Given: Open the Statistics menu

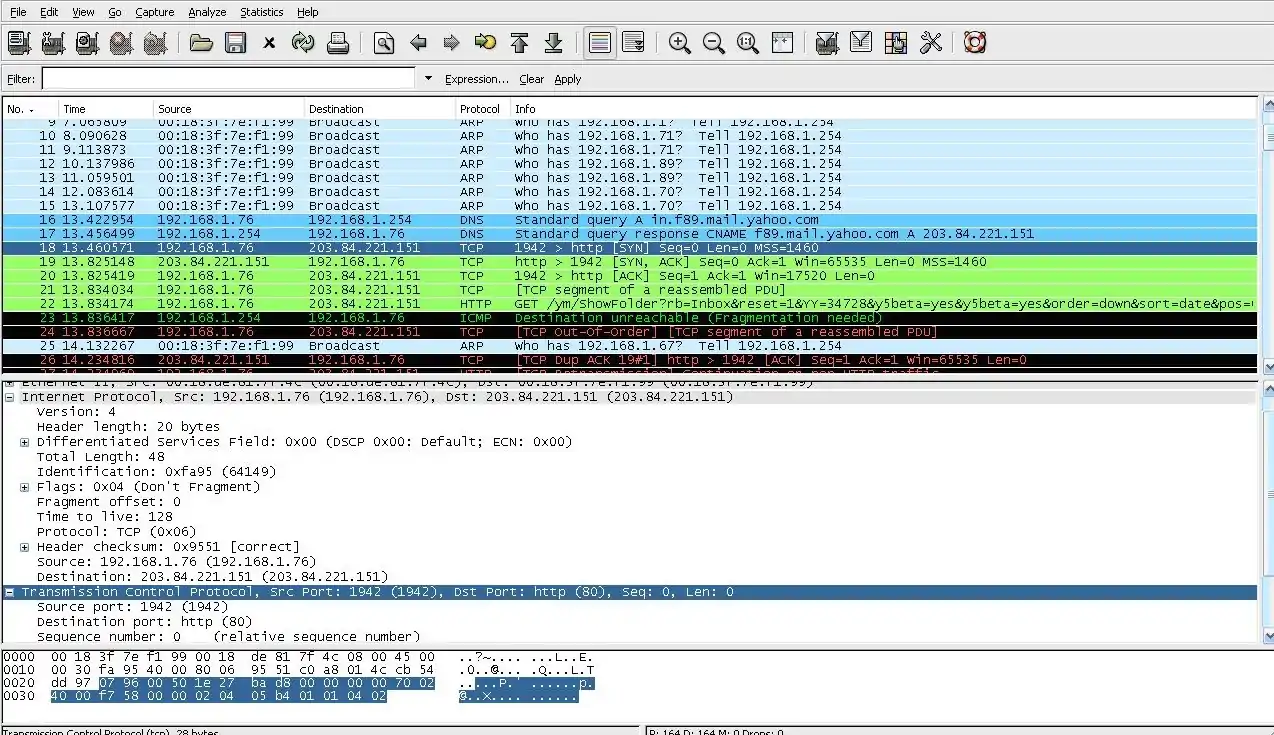Looking at the screenshot, I should pos(261,12).
